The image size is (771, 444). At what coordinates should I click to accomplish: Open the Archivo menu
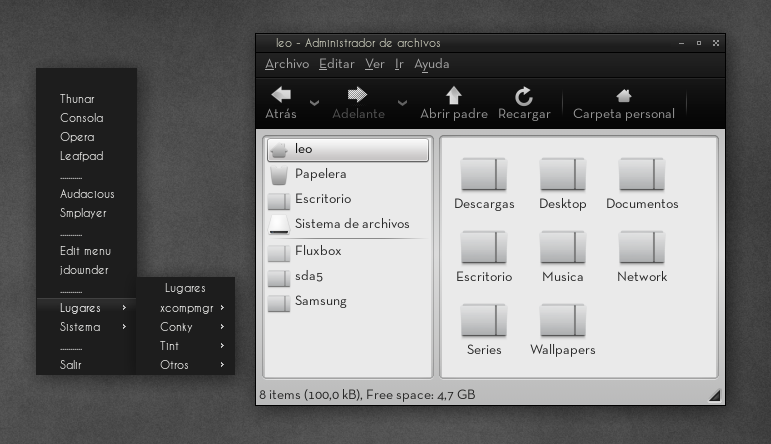pyautogui.click(x=287, y=64)
